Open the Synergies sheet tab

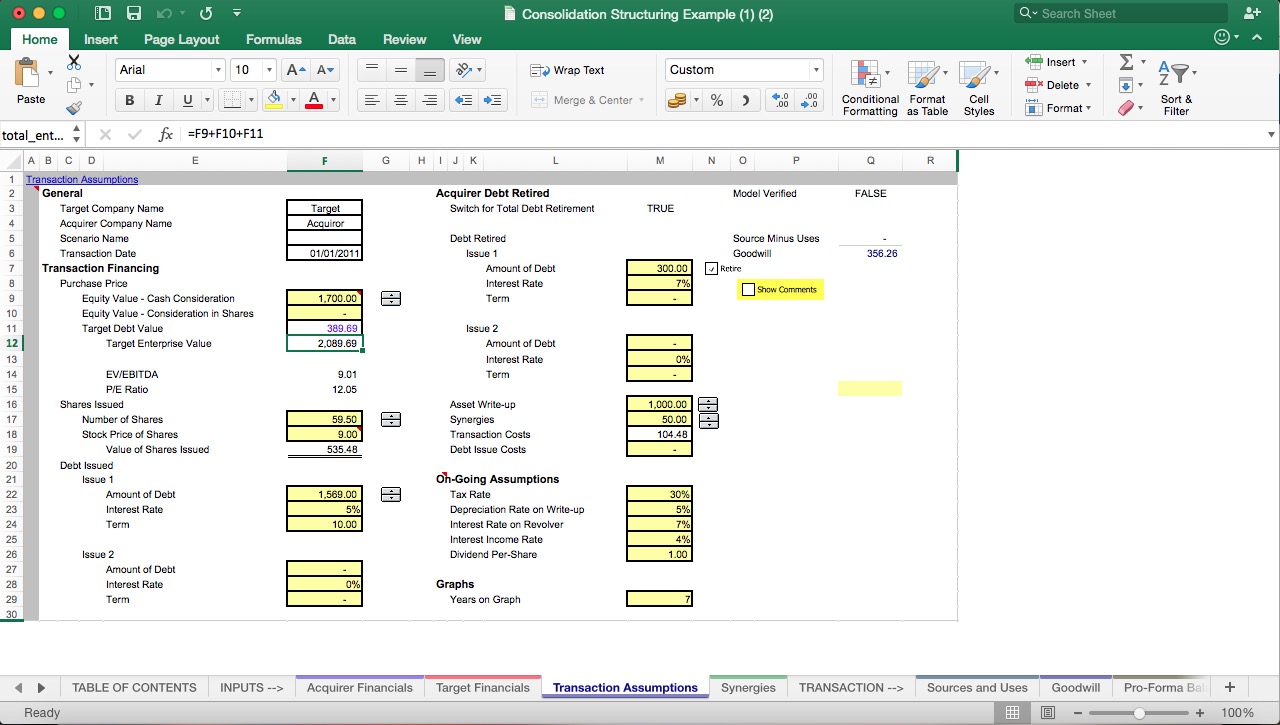click(748, 687)
